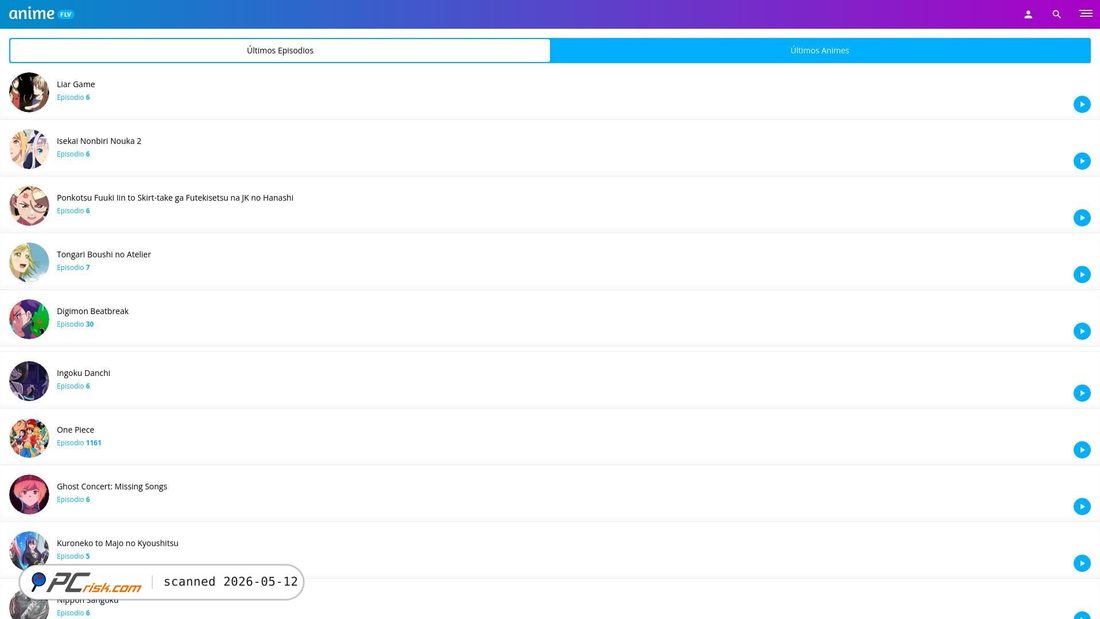The width and height of the screenshot is (1100, 619).
Task: Play Liar Game episode 6
Action: (1082, 105)
